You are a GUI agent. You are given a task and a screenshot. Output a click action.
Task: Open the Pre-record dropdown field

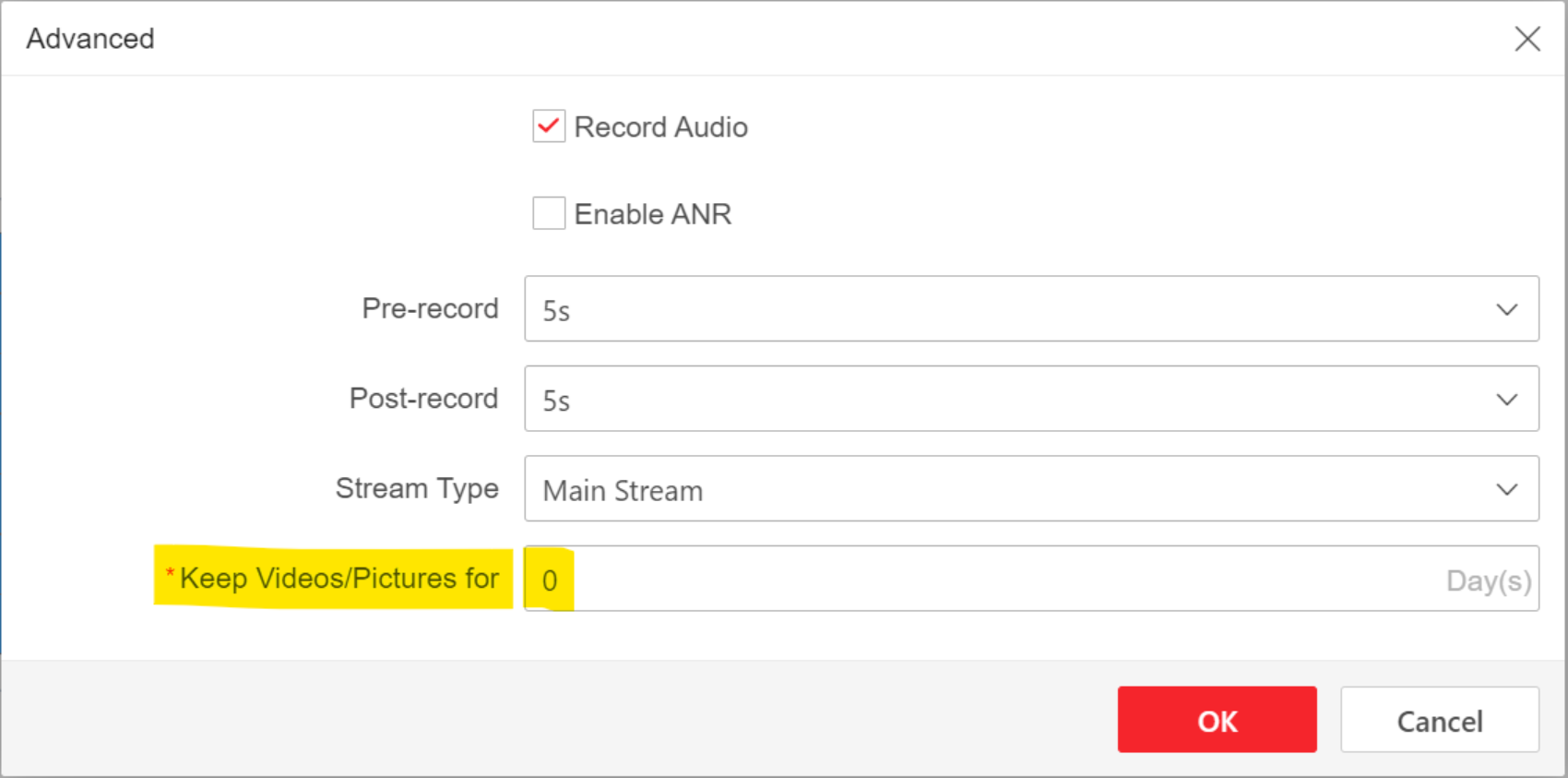tap(1015, 309)
